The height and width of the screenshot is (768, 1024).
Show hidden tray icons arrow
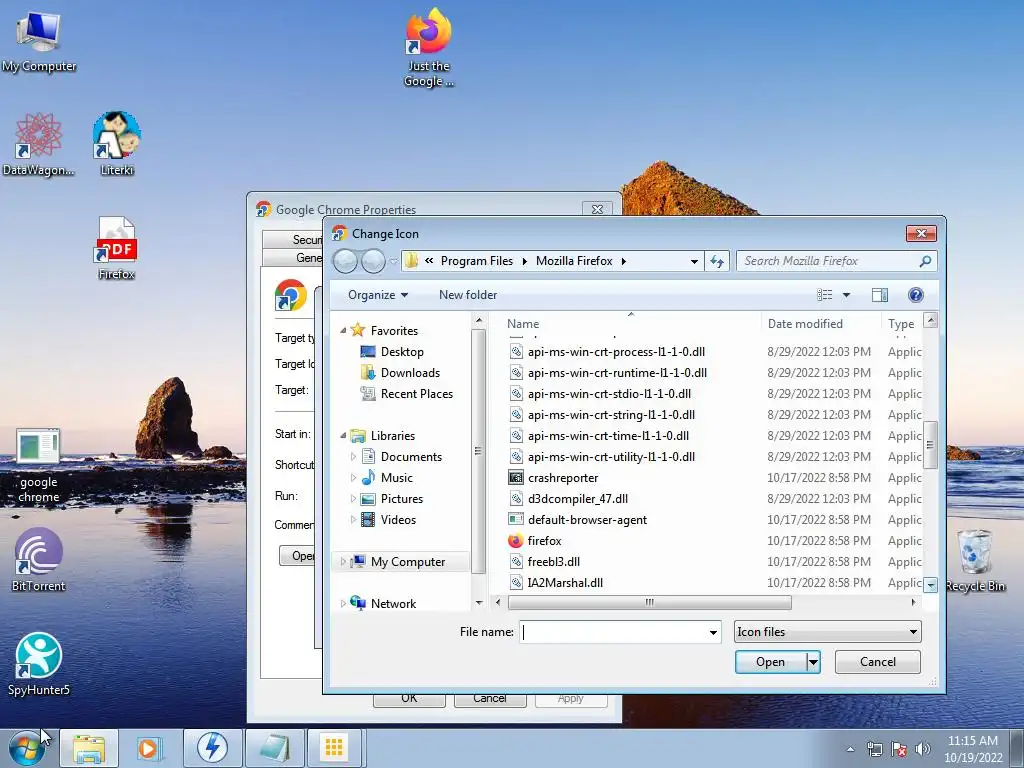click(850, 750)
